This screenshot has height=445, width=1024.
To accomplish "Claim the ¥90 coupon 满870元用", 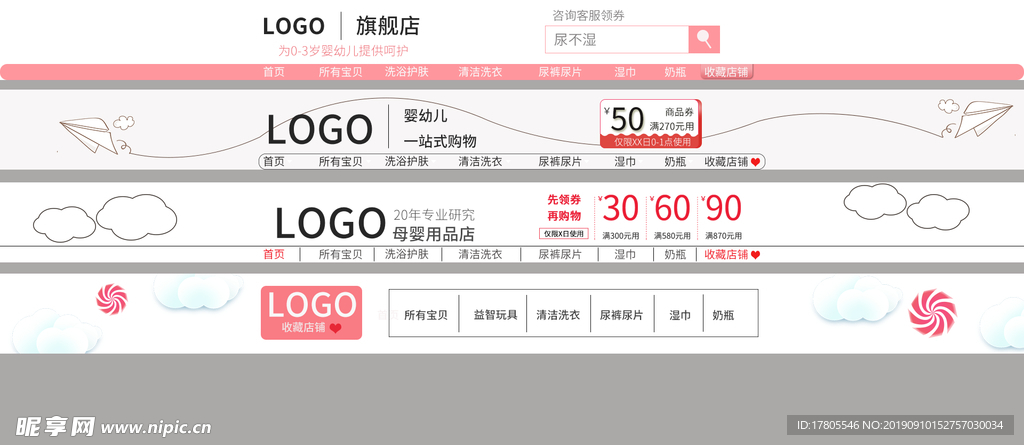I will (x=723, y=218).
